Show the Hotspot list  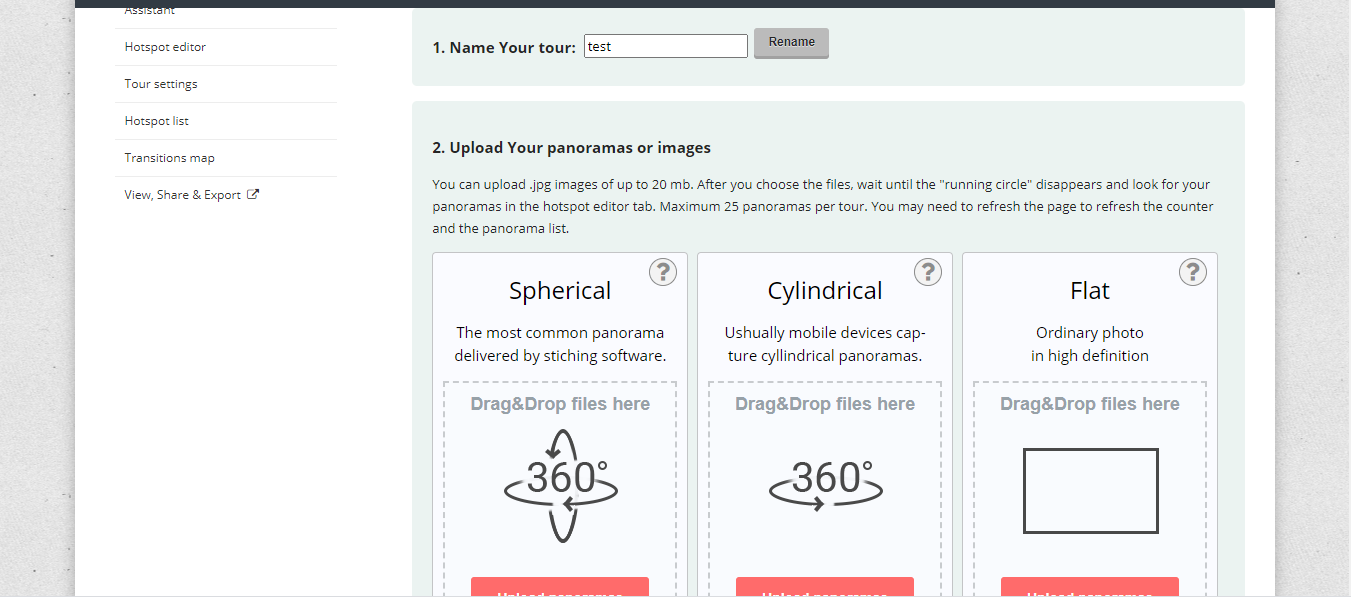(156, 121)
